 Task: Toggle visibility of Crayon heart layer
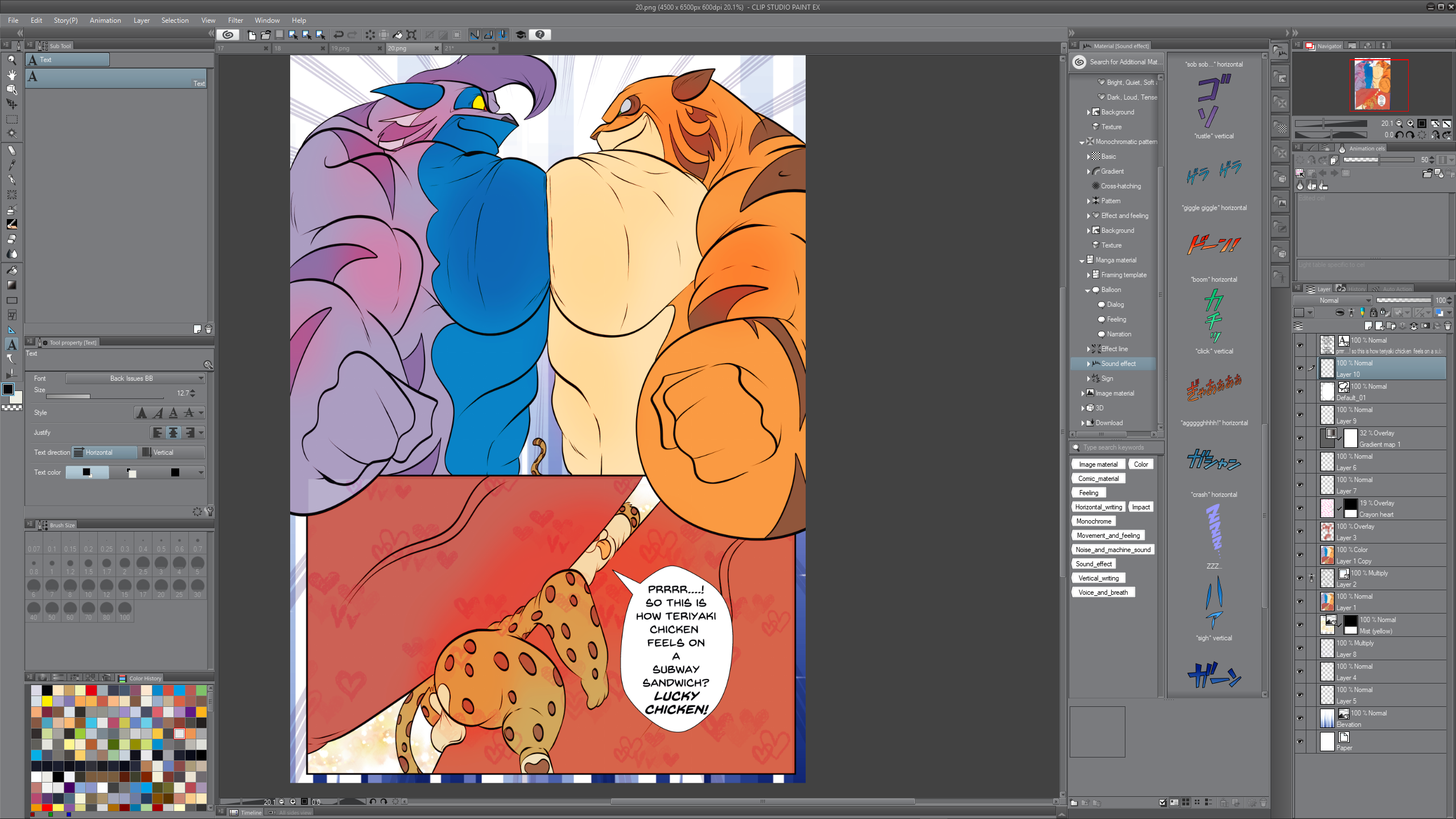coord(1300,508)
